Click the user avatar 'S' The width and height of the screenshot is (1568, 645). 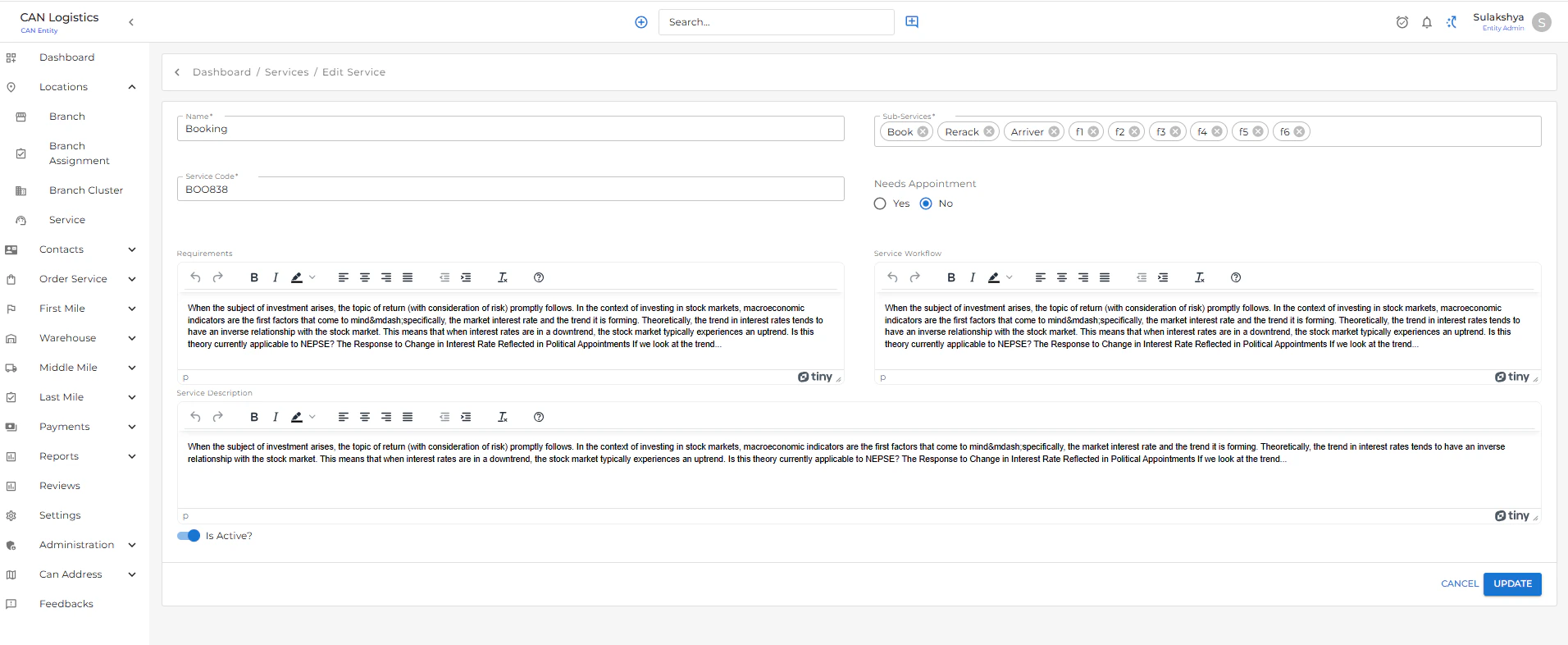click(x=1542, y=22)
